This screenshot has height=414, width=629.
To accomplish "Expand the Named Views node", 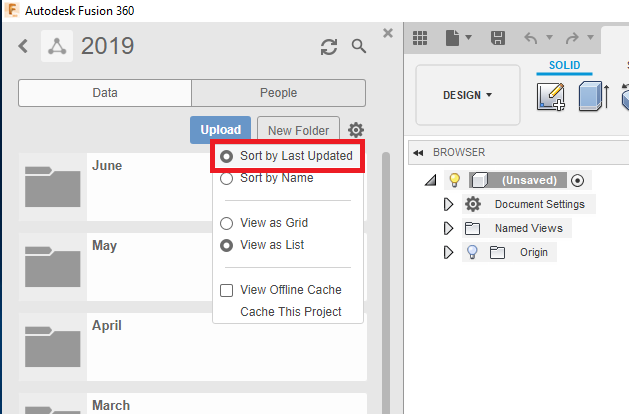I will 449,228.
